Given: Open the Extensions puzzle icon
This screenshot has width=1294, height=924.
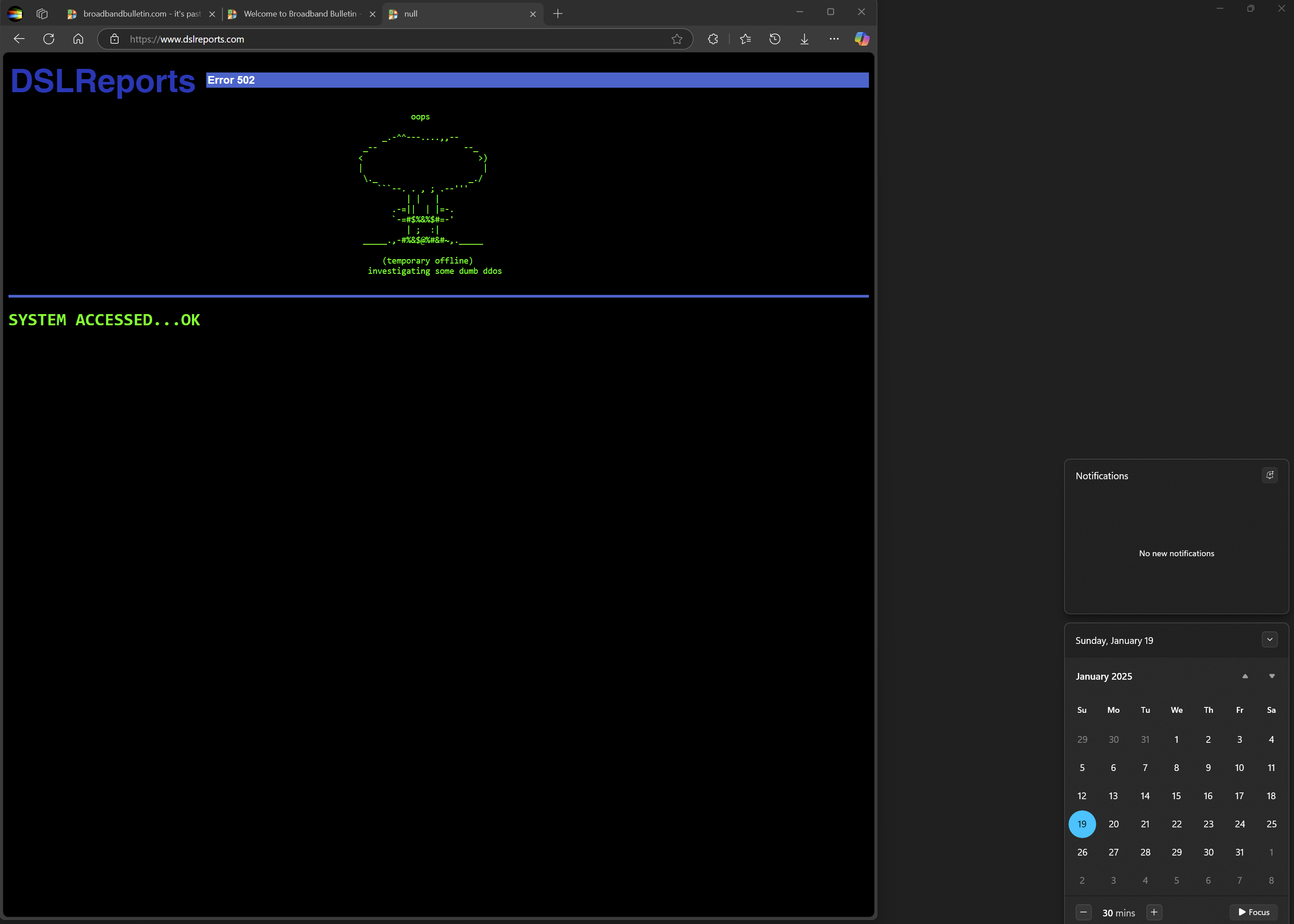Looking at the screenshot, I should point(713,38).
